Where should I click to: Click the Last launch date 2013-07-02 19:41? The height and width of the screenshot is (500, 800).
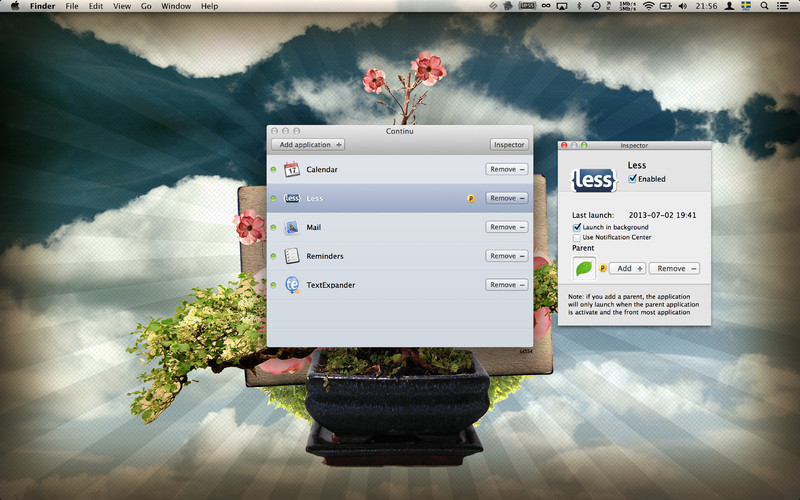coord(662,215)
